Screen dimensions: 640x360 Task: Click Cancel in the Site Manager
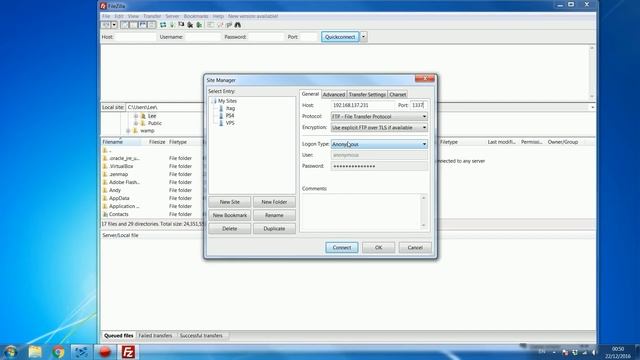point(415,247)
